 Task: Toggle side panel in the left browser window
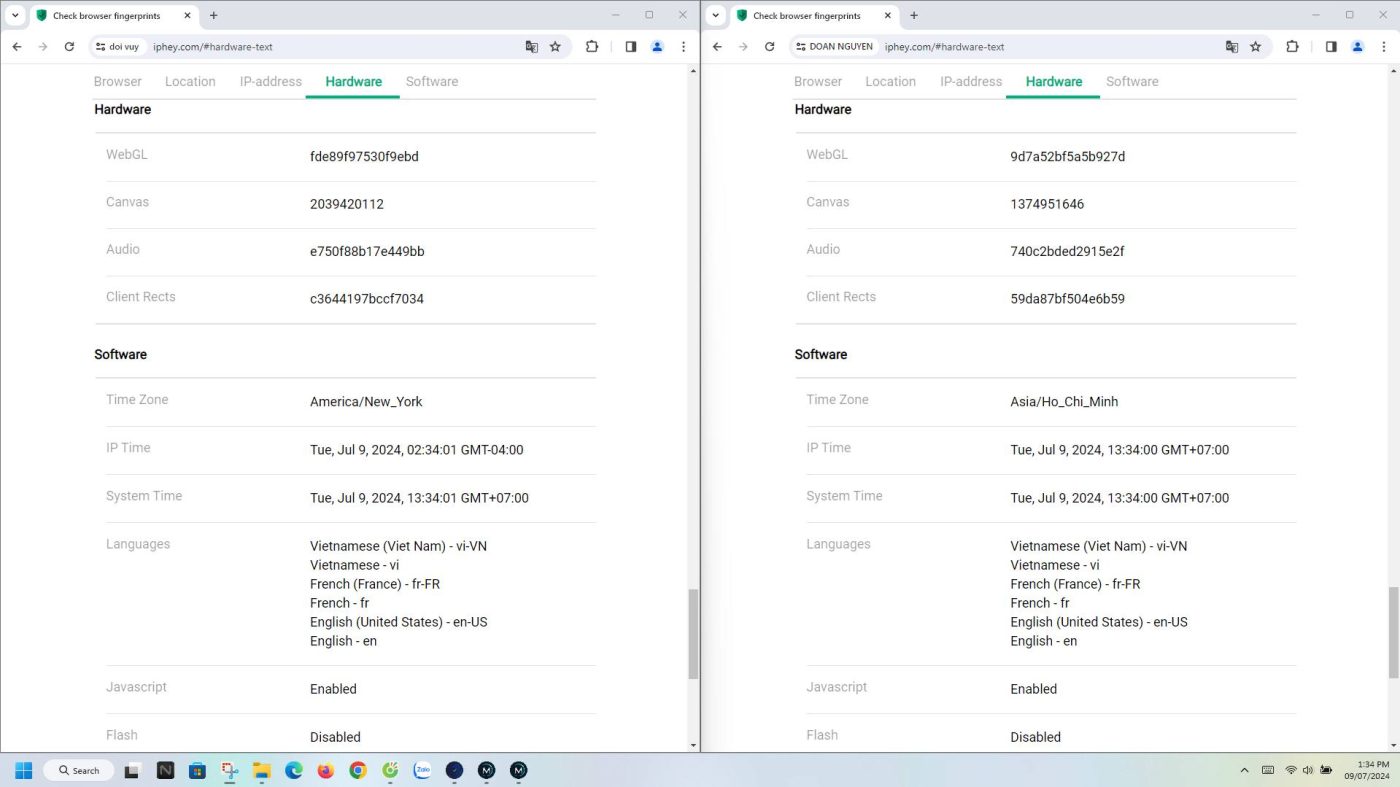tap(631, 46)
